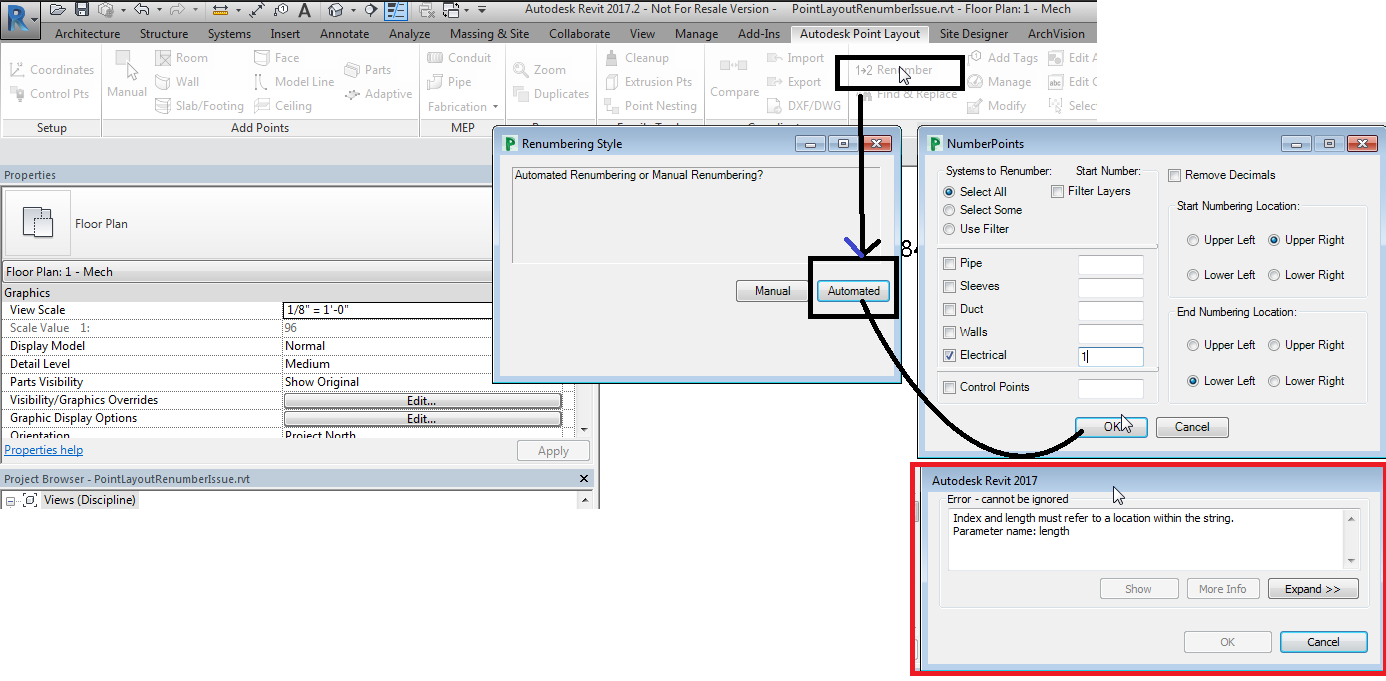The image size is (1386, 681).
Task: Click the Modify tool in Point Layout ribbon
Action: (x=997, y=106)
